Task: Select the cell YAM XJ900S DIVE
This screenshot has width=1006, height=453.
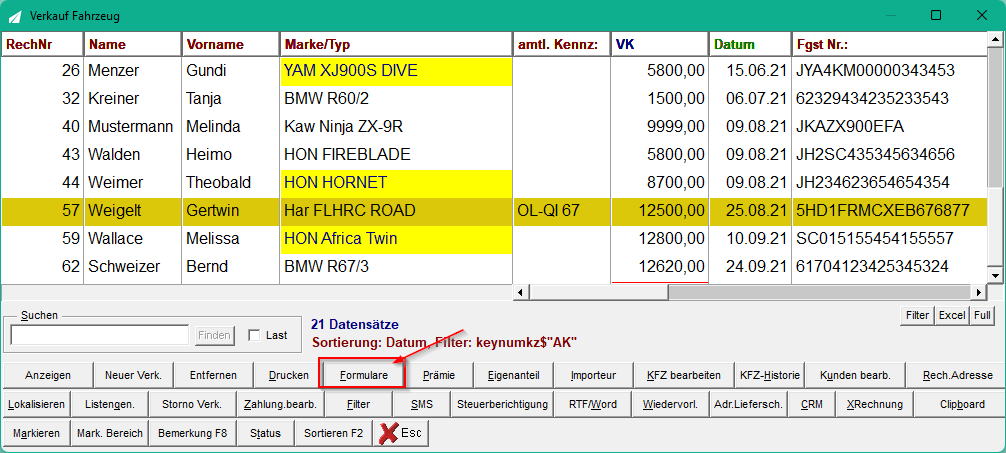Action: pos(396,71)
